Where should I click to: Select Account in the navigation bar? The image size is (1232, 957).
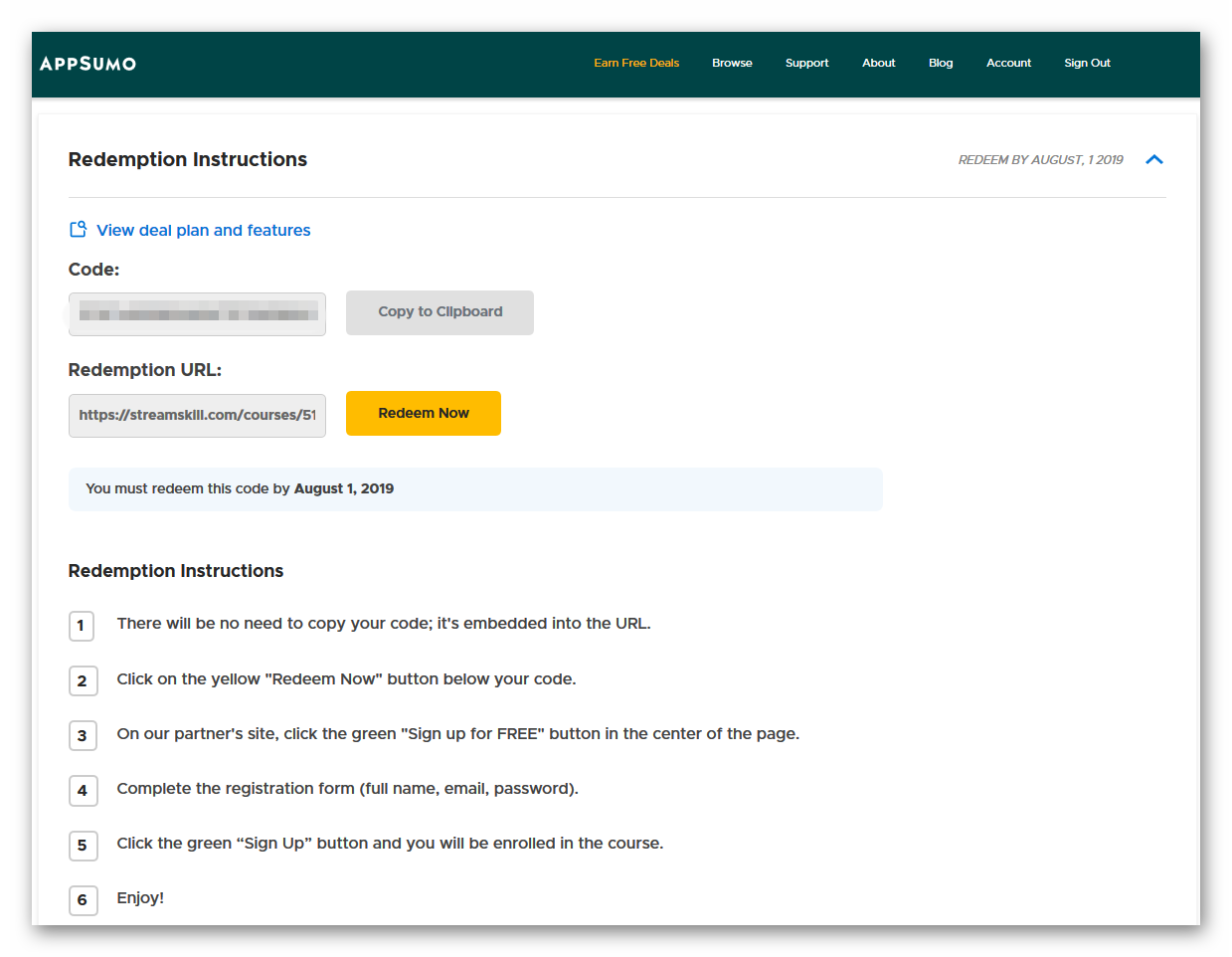tap(1008, 63)
